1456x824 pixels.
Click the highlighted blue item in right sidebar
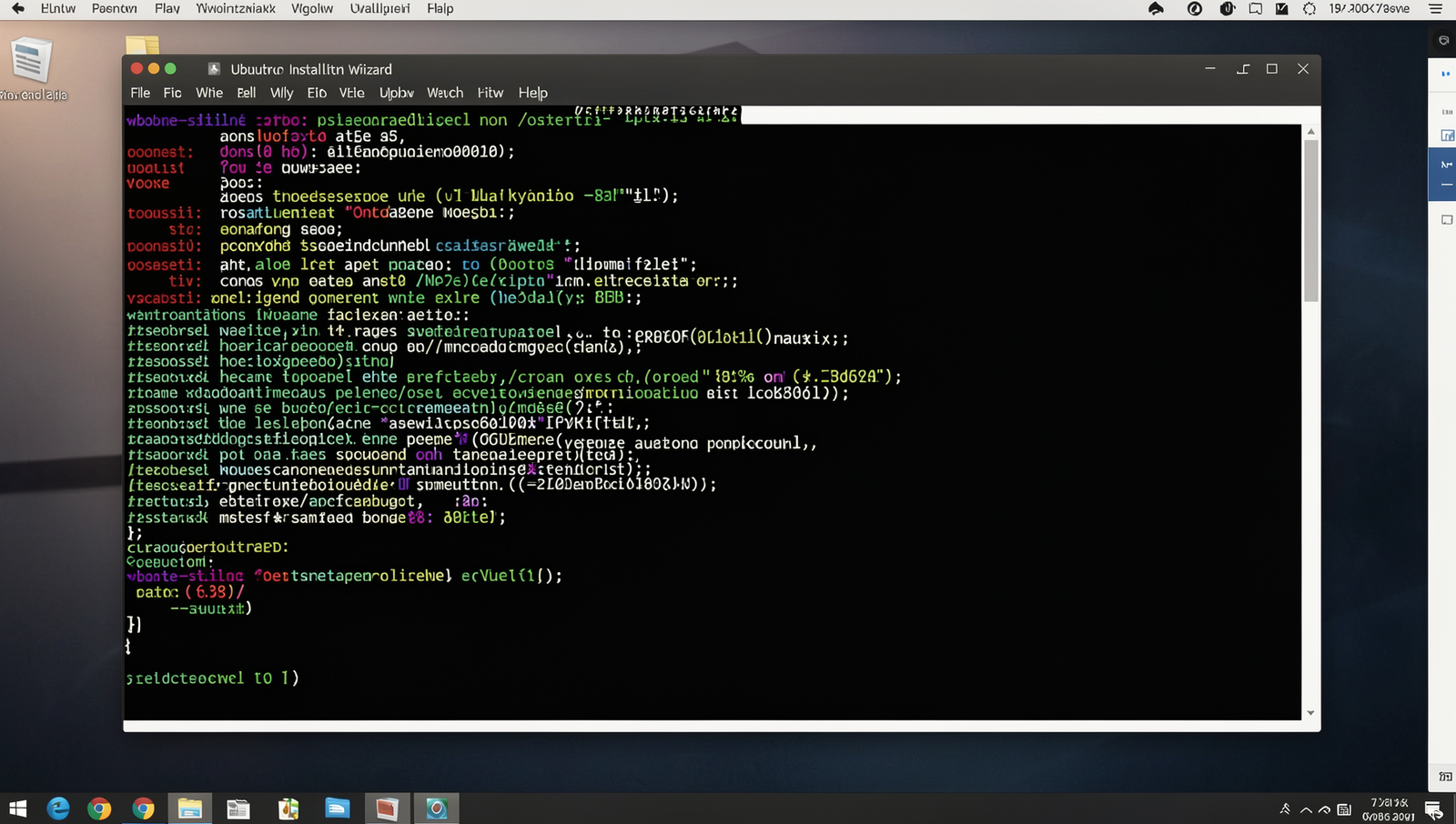(x=1442, y=174)
